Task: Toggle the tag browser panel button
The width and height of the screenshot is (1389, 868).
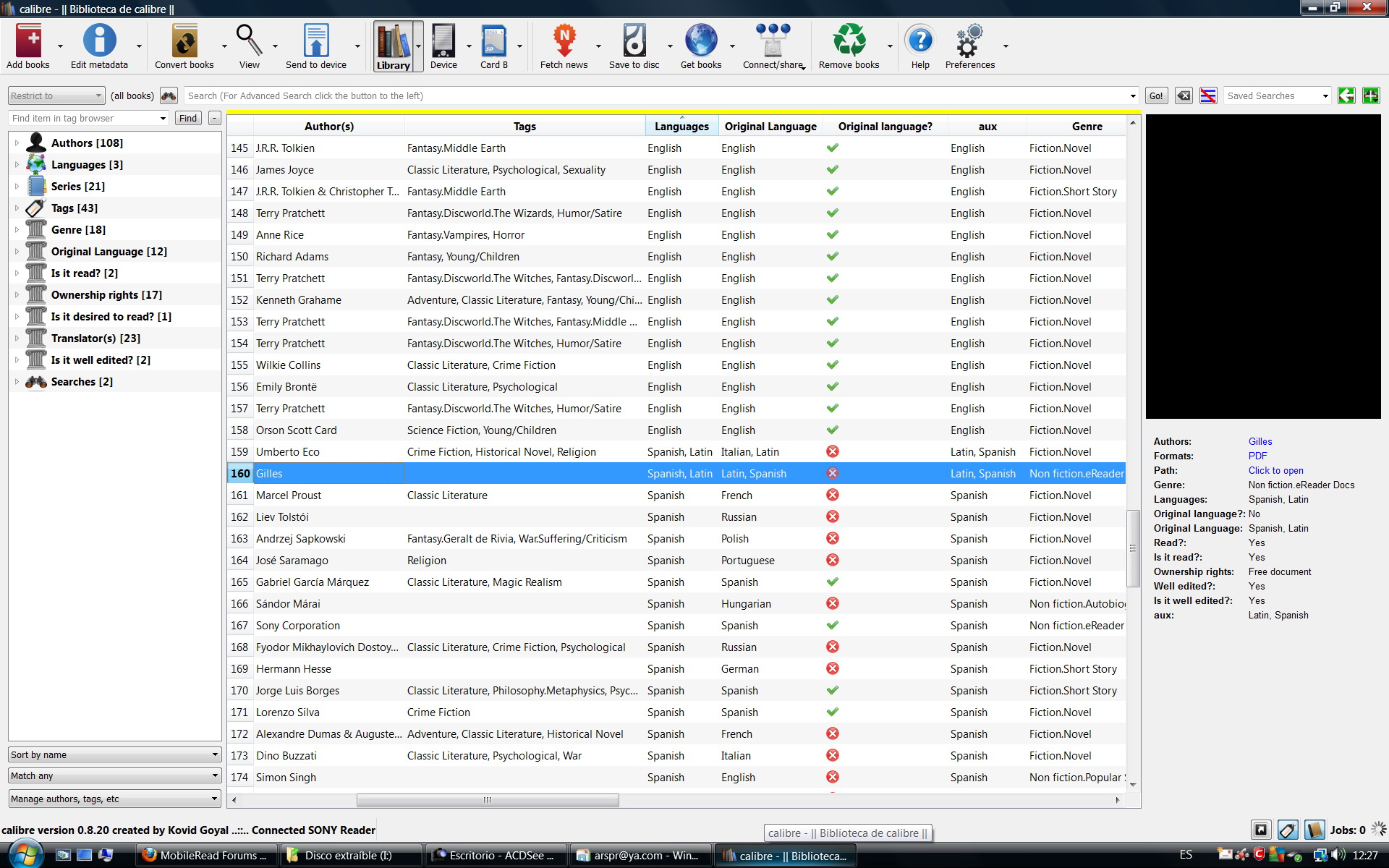Action: [x=1287, y=830]
